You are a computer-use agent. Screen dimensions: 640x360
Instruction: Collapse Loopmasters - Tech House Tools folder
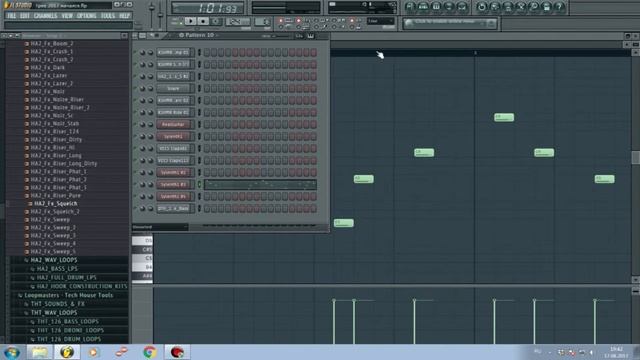point(68,295)
